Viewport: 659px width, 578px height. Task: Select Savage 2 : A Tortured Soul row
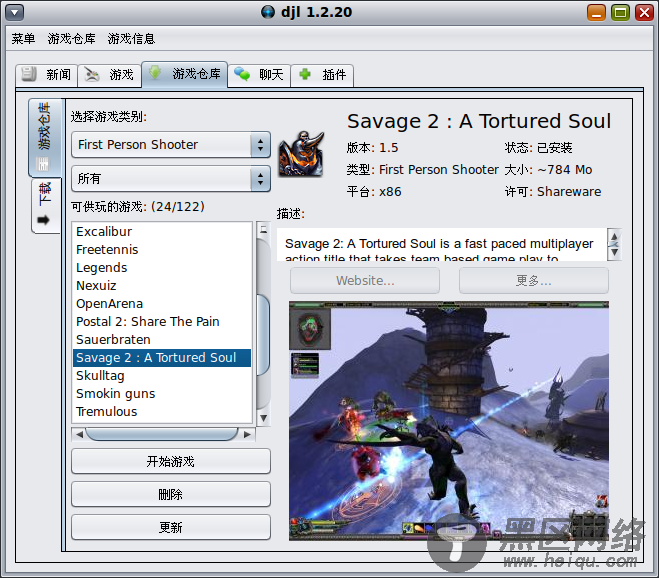pyautogui.click(x=162, y=358)
